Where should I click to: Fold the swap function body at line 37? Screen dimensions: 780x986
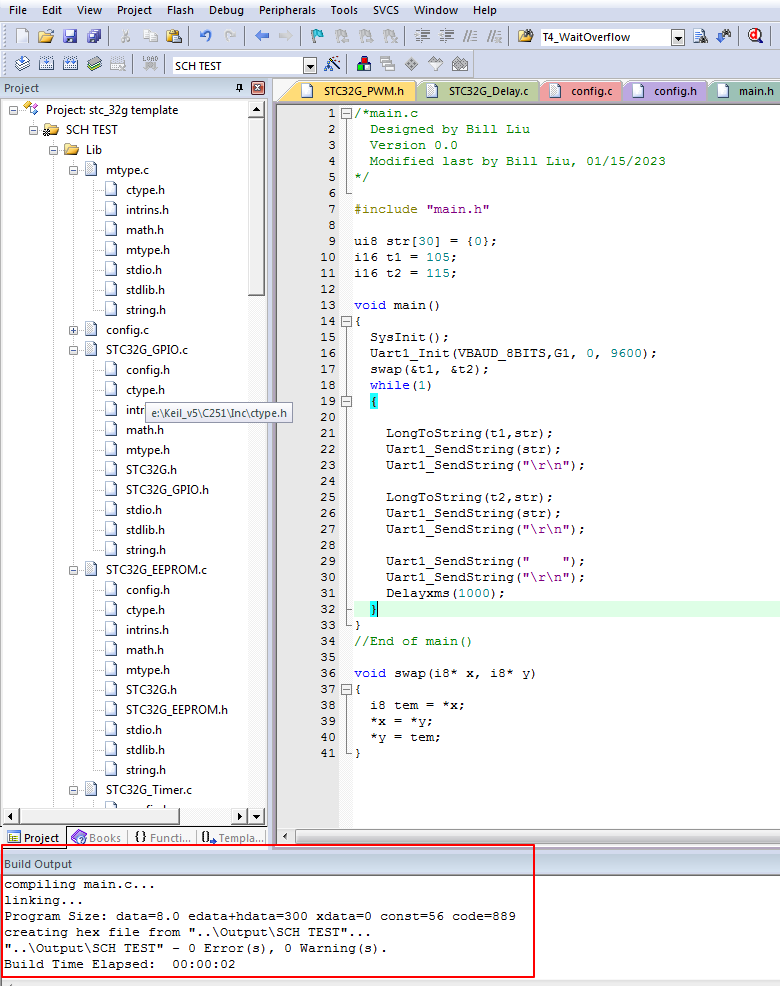coord(346,689)
